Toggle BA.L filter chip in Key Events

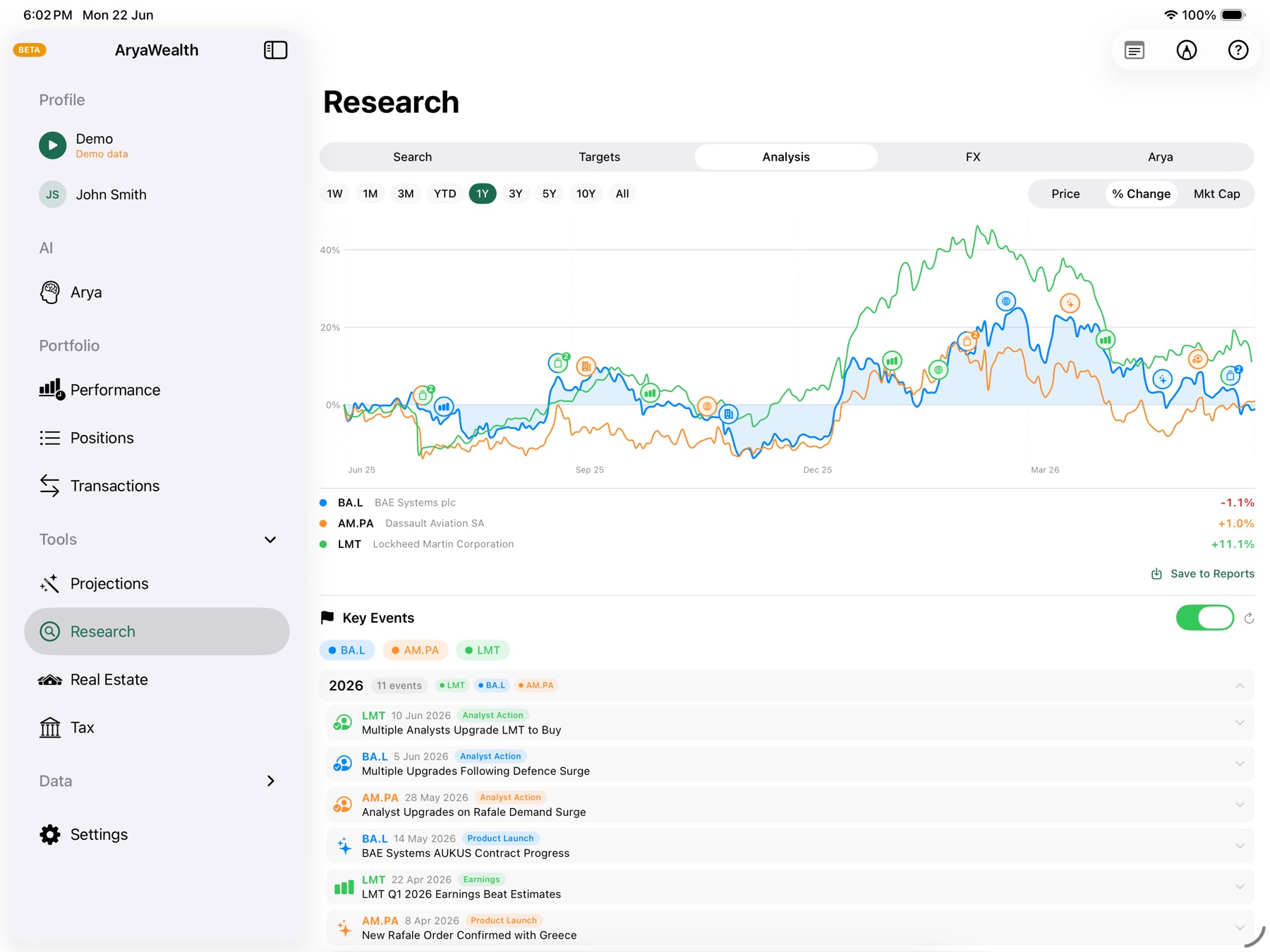coord(347,650)
